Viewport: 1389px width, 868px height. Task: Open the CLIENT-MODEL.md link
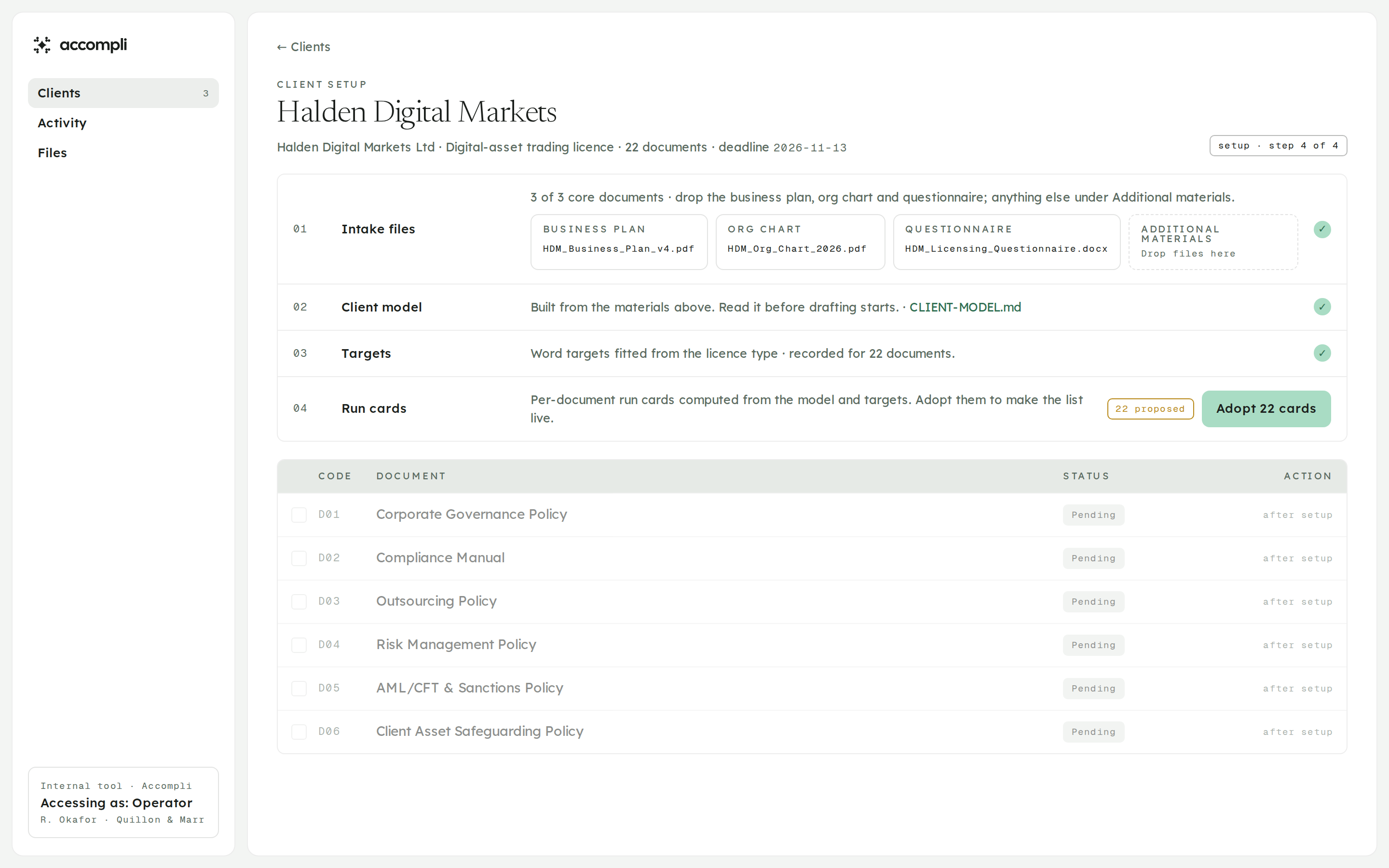[965, 307]
